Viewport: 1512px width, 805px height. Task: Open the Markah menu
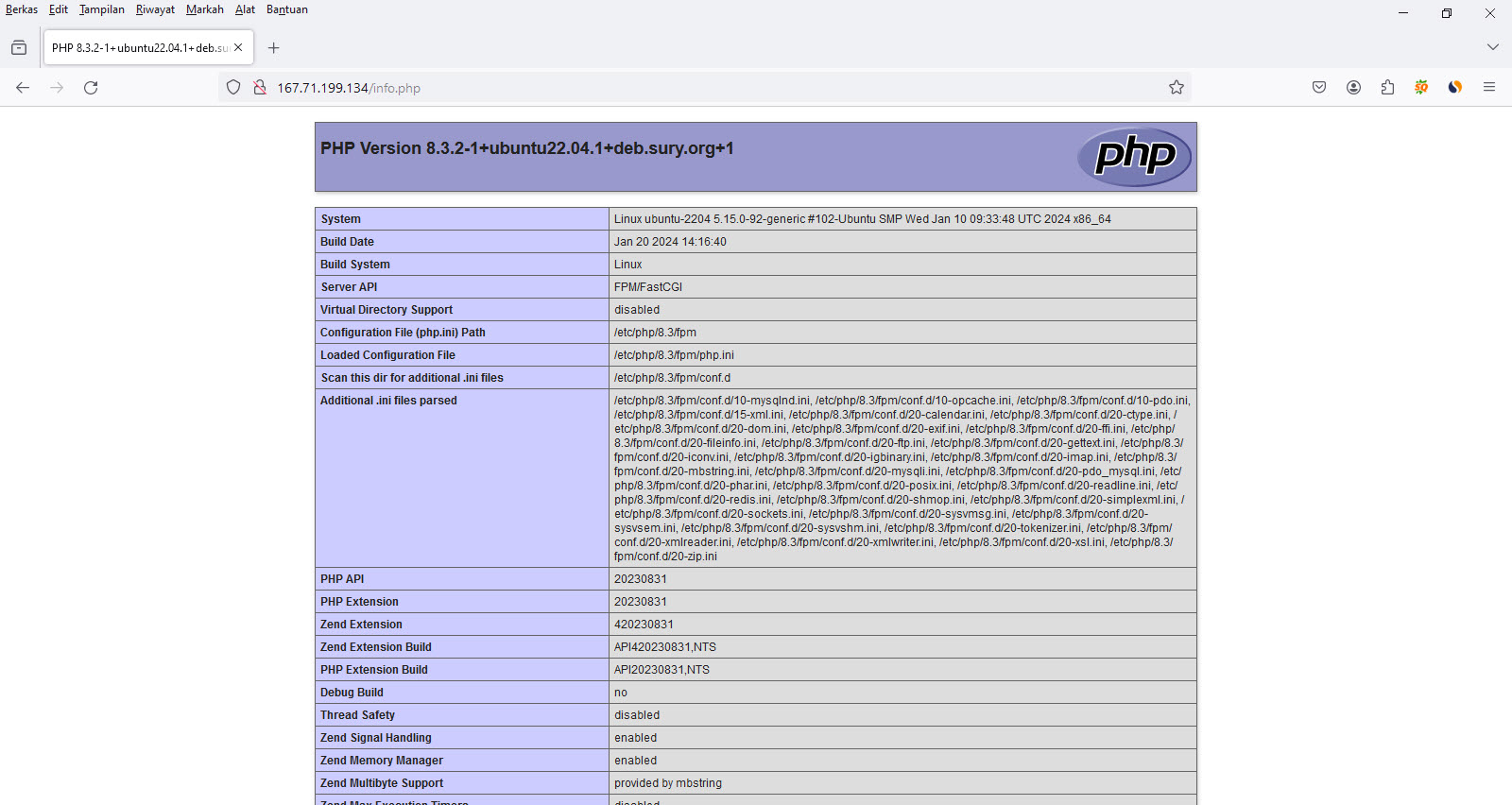[204, 9]
